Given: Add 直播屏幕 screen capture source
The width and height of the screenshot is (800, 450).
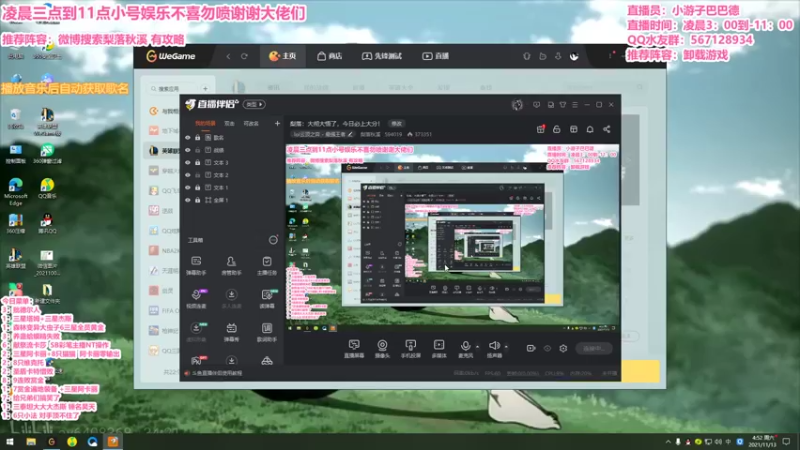Looking at the screenshot, I should (354, 349).
